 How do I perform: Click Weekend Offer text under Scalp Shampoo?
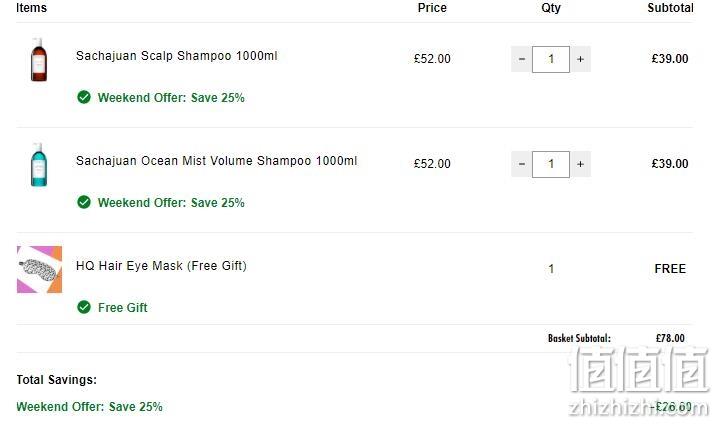(x=171, y=98)
